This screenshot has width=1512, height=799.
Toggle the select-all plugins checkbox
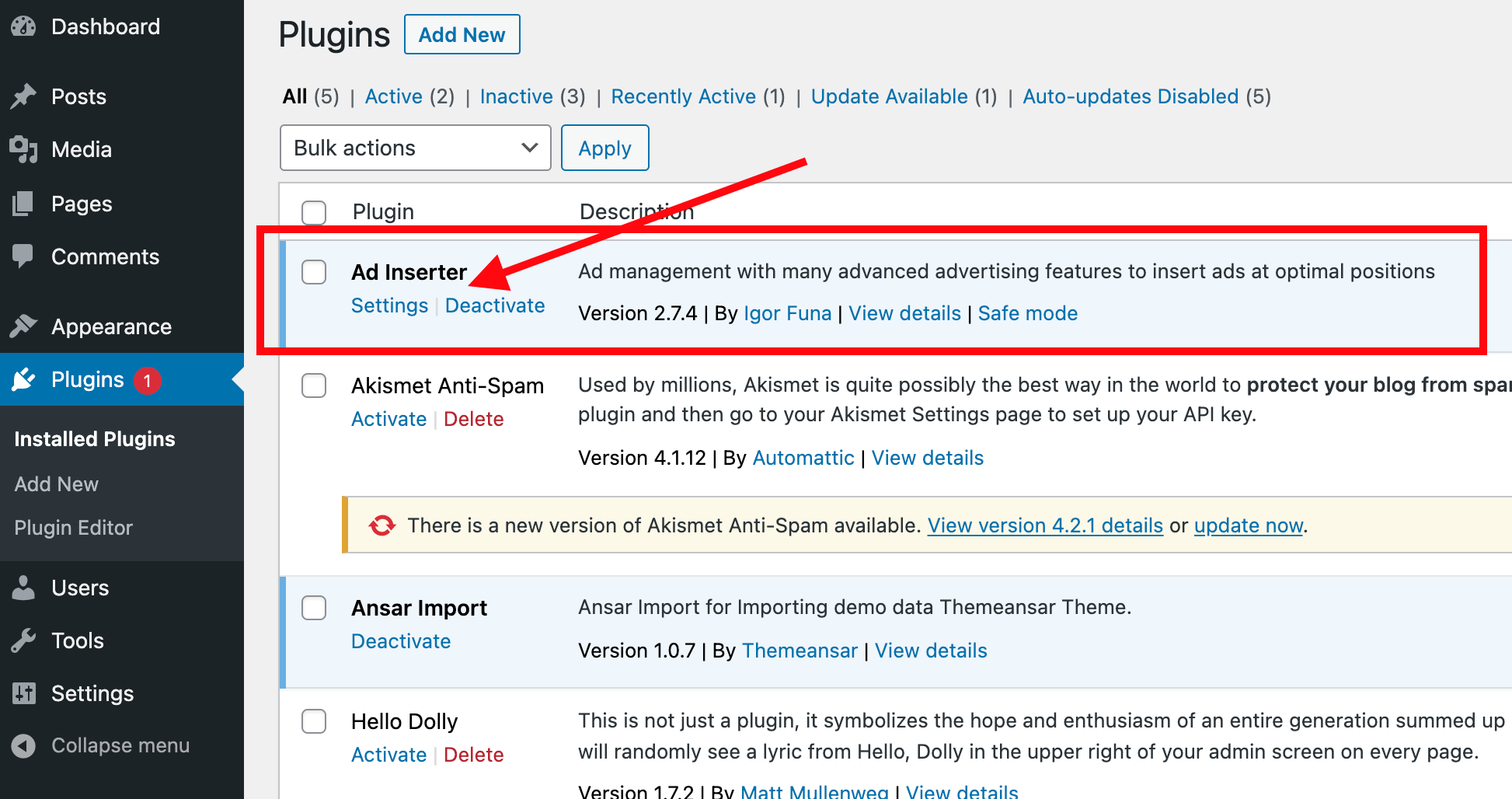(x=314, y=212)
